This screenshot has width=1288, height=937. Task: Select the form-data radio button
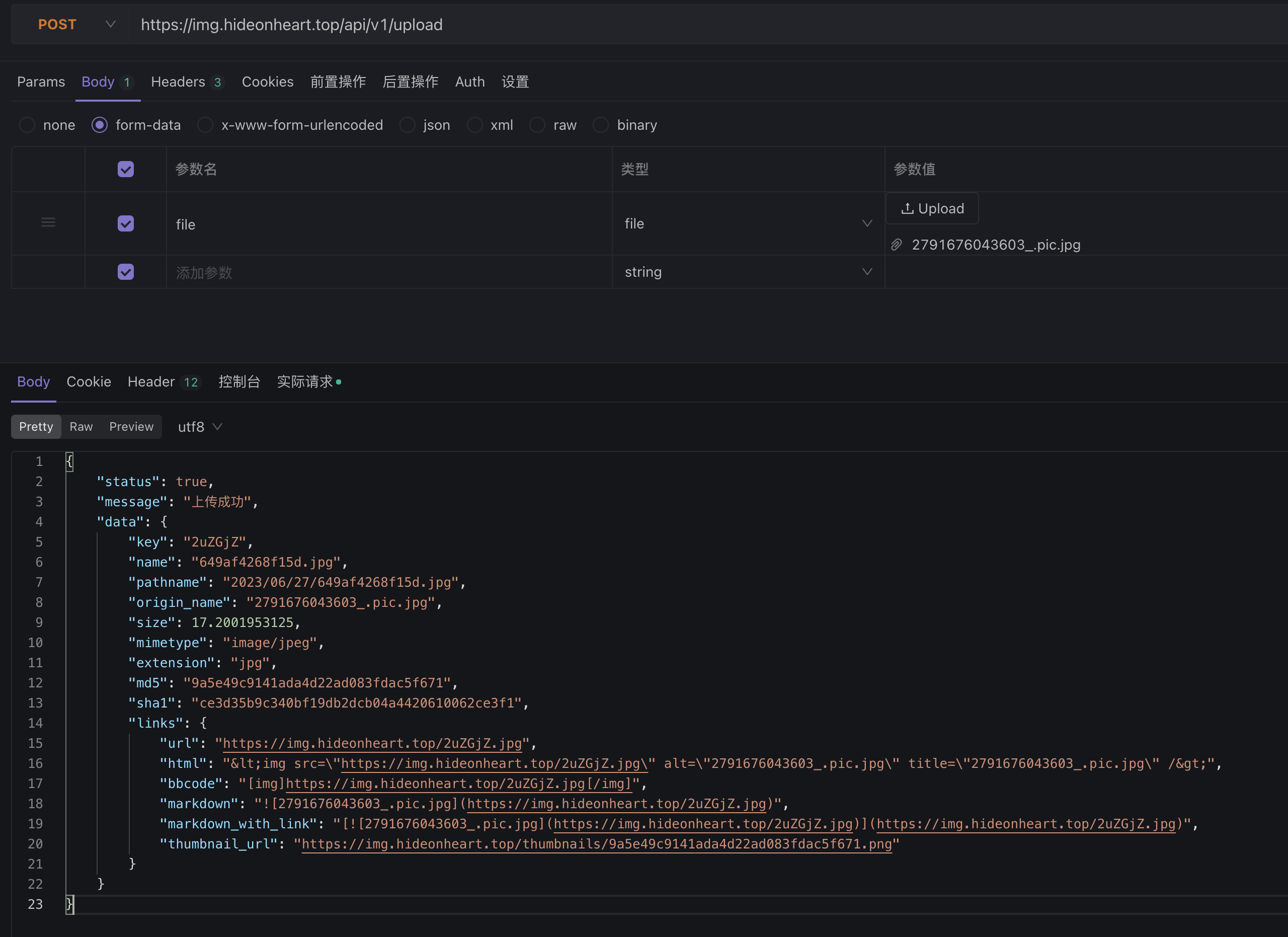pos(100,125)
